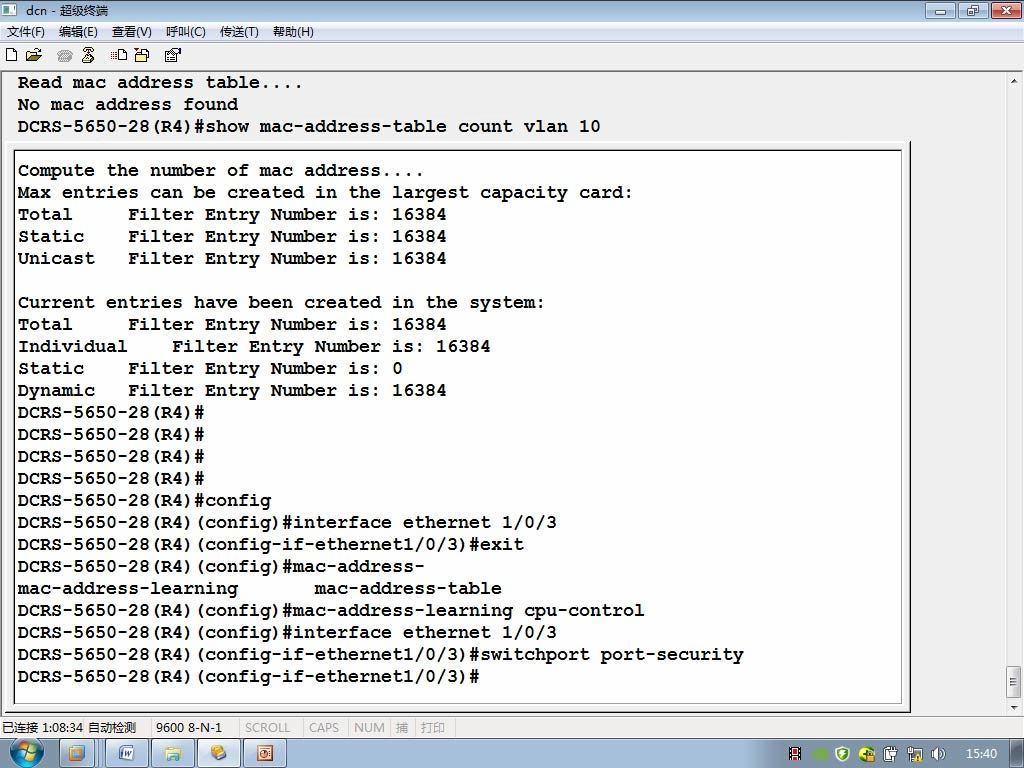This screenshot has height=768, width=1024.
Task: Open the 查看(V) menu
Action: (x=132, y=32)
